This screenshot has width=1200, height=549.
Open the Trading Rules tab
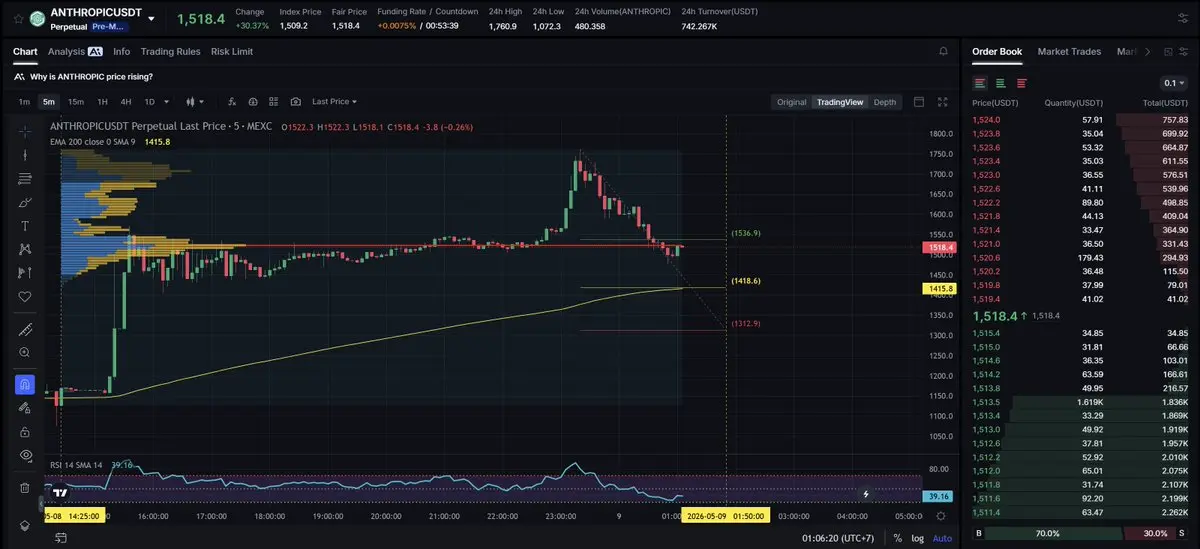click(x=170, y=51)
